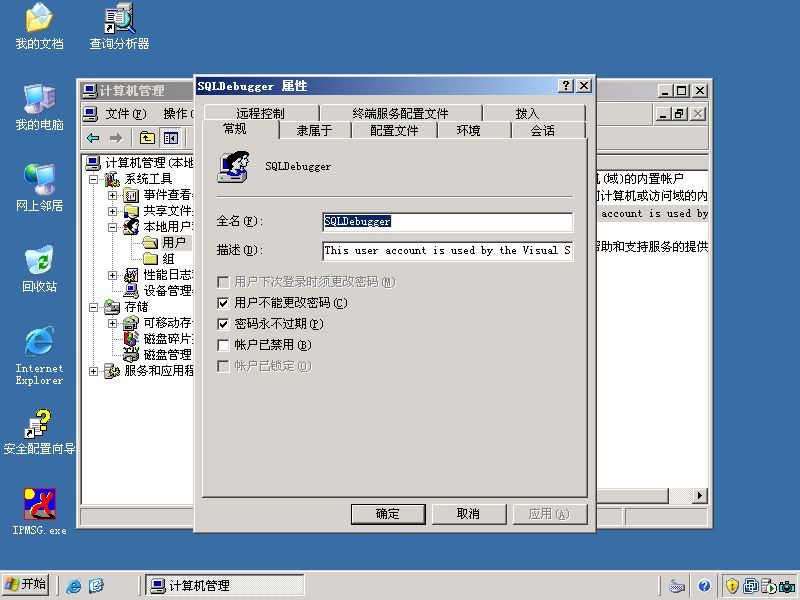This screenshot has height=600, width=800.
Task: Click the second quick launch icon next to IE
Action: click(x=96, y=585)
